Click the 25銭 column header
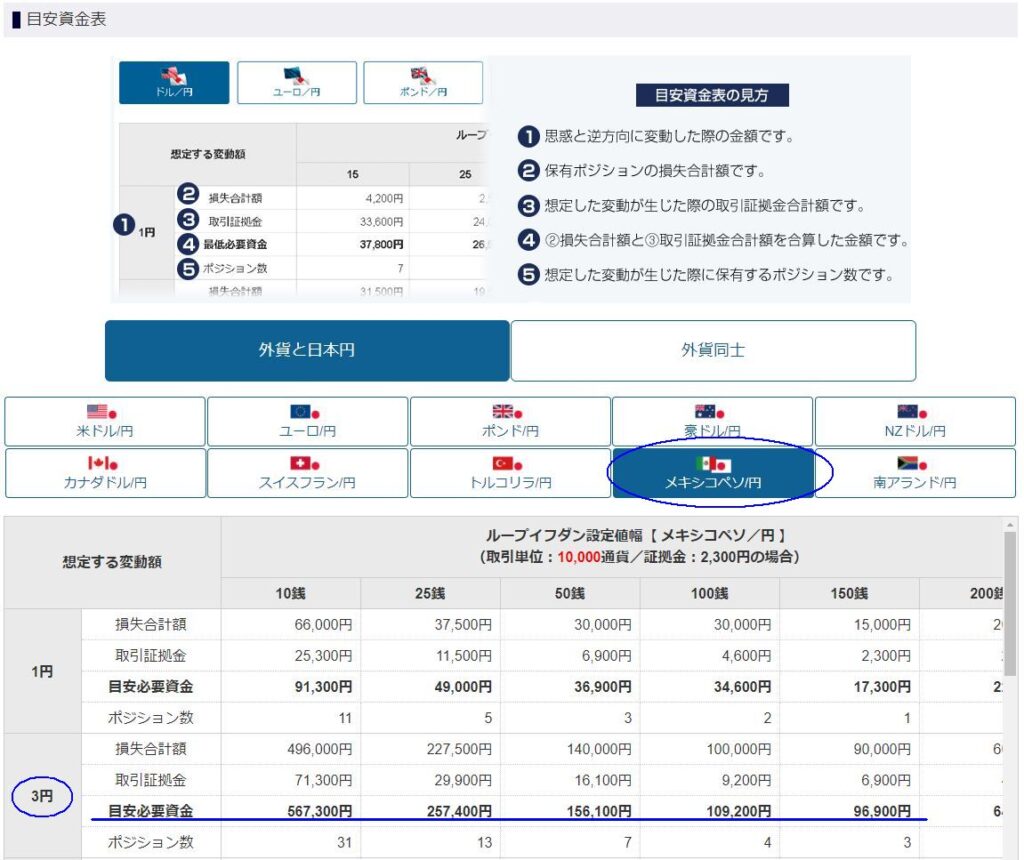1024x860 pixels. (x=430, y=593)
